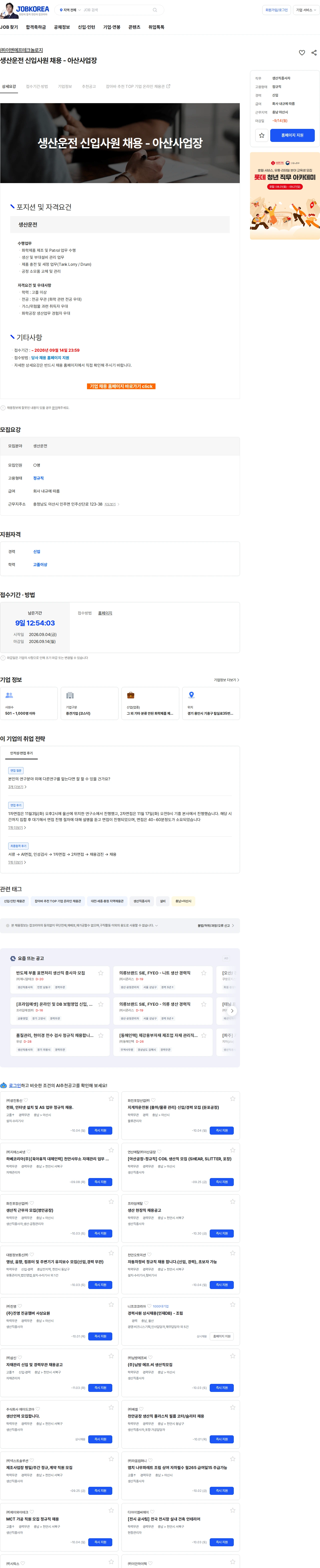Click 기업 채용 홈페이지 바로가기 click
320x1568 pixels.
pos(121,386)
